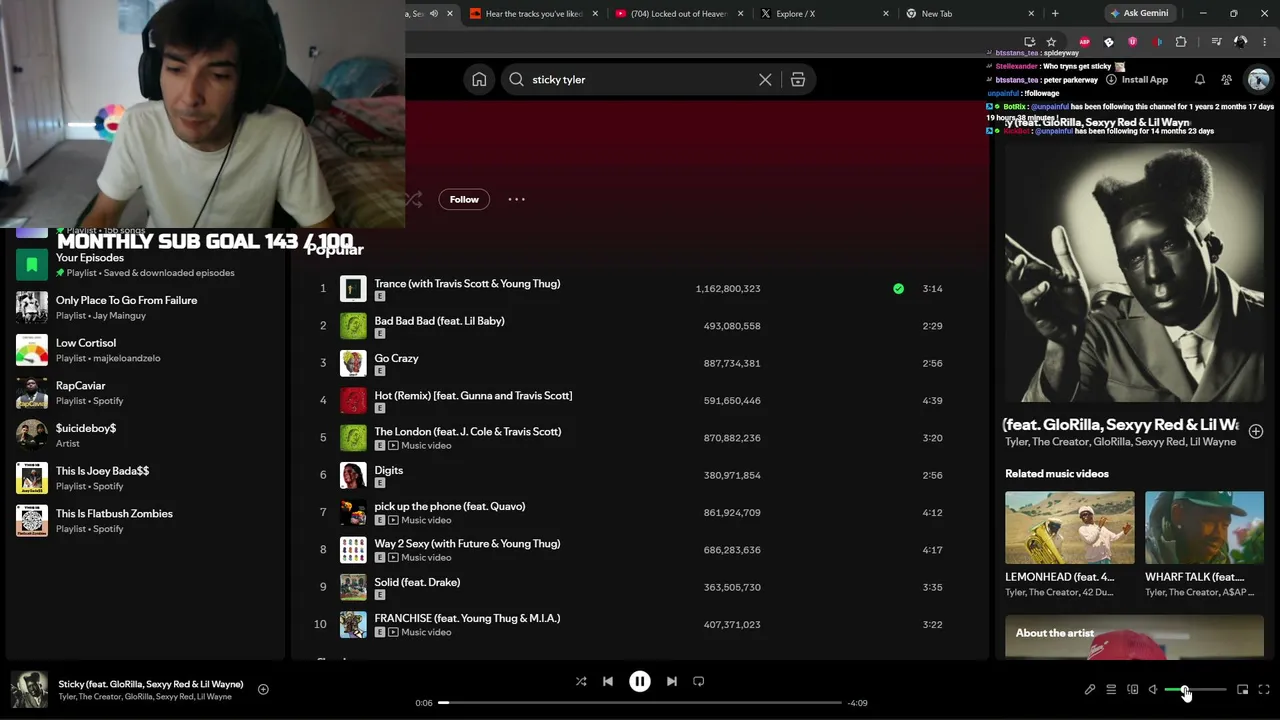Open the lyrics microphone icon
The width and height of the screenshot is (1280, 720).
click(1090, 689)
